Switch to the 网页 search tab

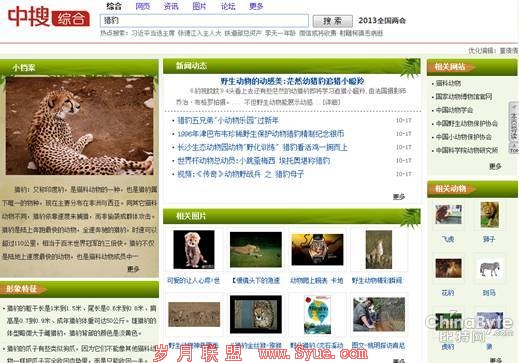point(143,6)
